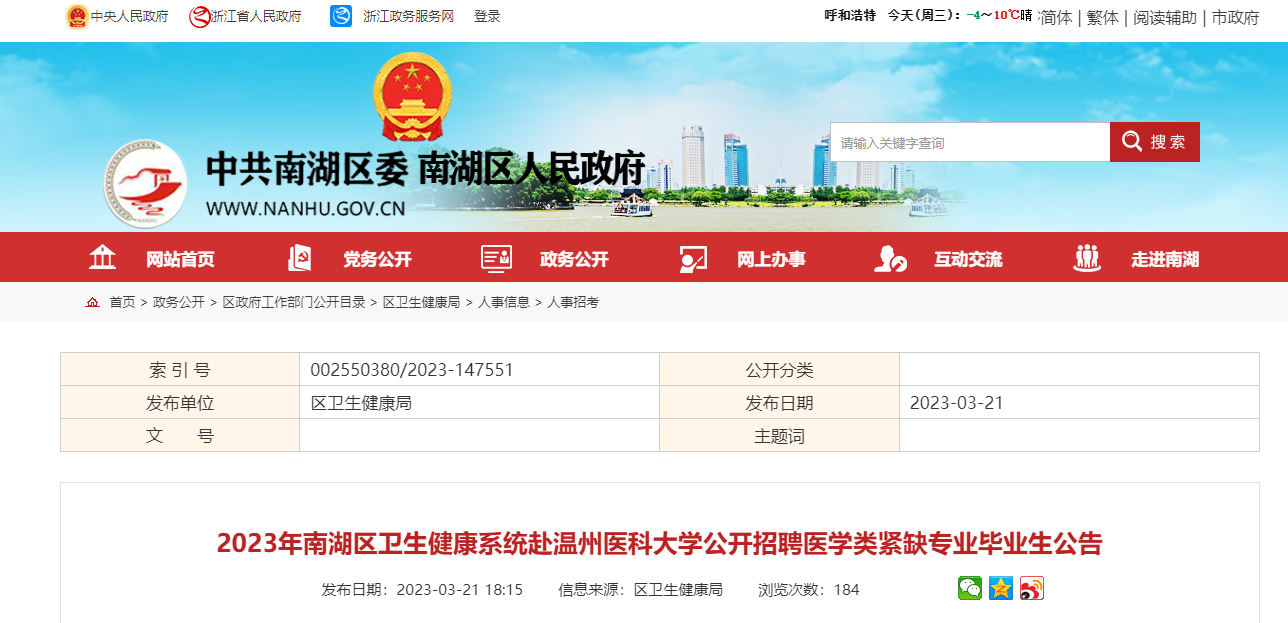Viewport: 1288px width, 623px height.
Task: Open 走进南湖 in main navigation
Action: pyautogui.click(x=1165, y=260)
